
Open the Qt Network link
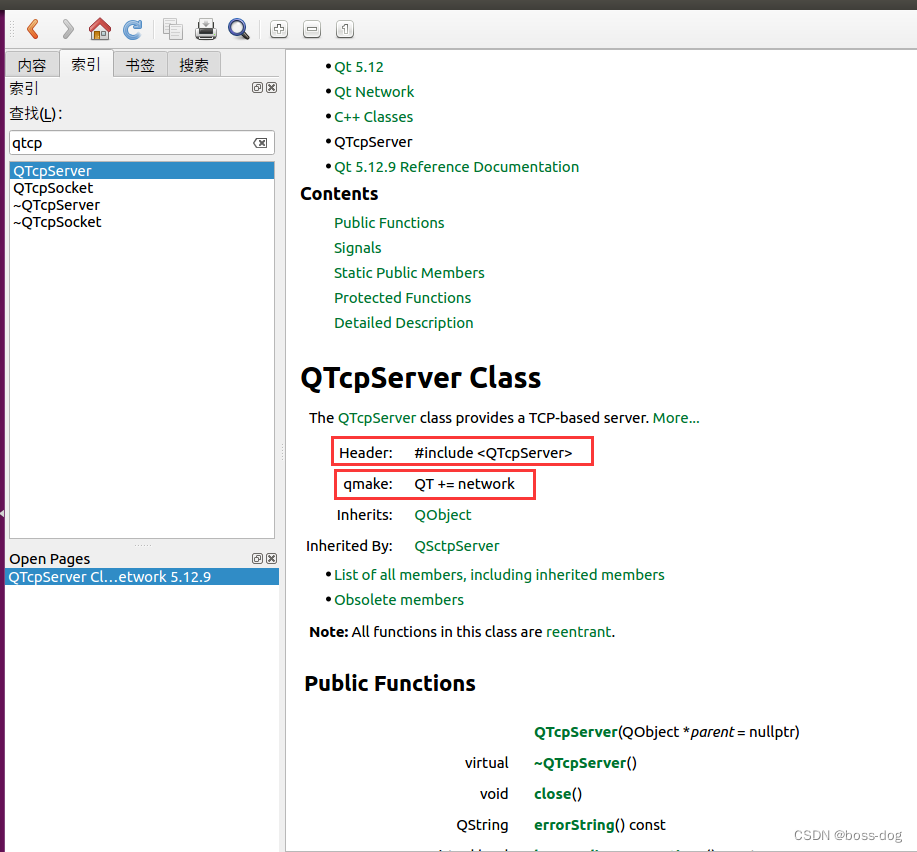click(374, 92)
